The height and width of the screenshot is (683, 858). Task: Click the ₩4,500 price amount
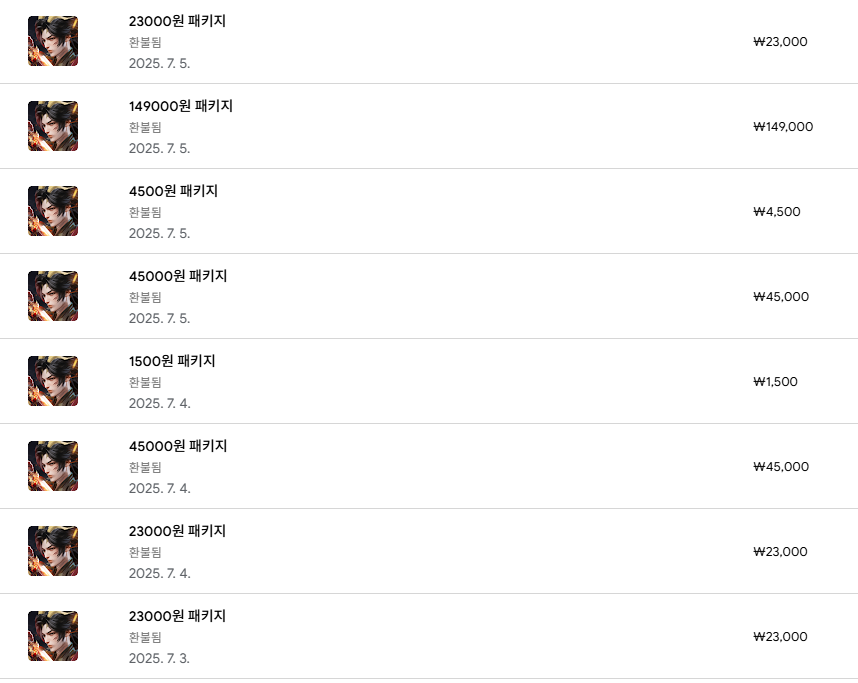(777, 212)
